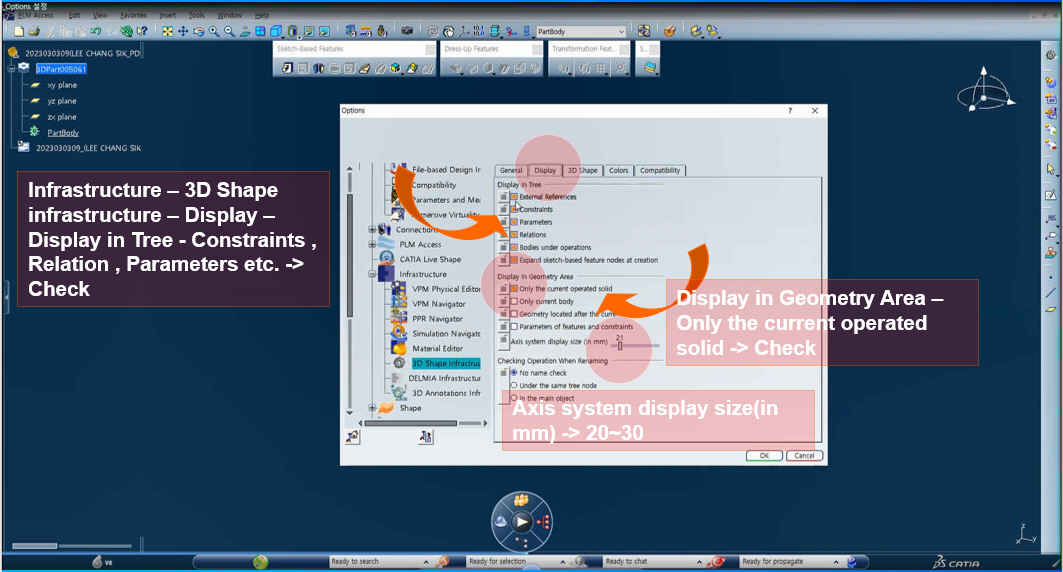Viewport: 1063px width, 572px height.
Task: Select PPR Navigator in options tree
Action: (x=437, y=319)
